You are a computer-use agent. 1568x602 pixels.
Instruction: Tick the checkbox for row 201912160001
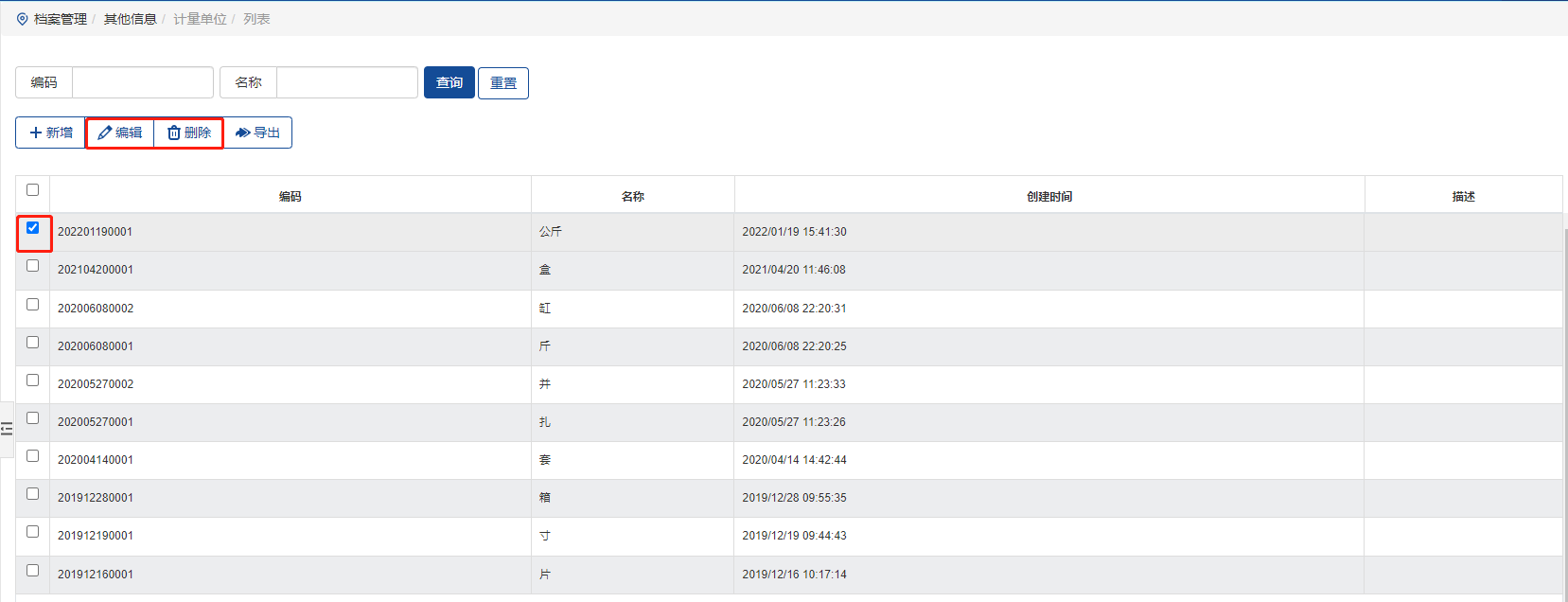pyautogui.click(x=33, y=571)
